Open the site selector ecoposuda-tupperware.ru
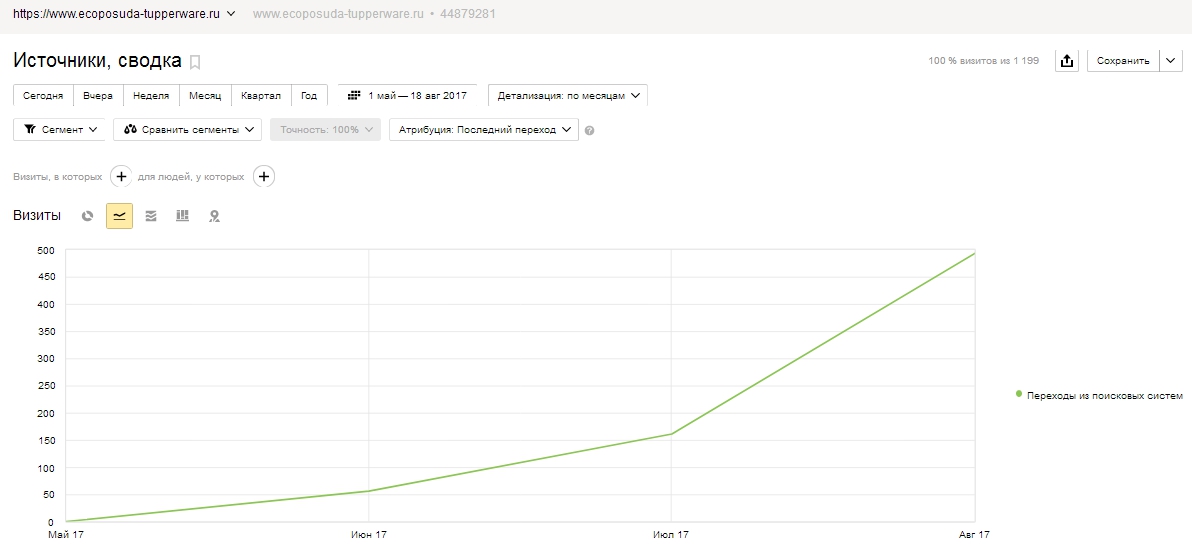The image size is (1192, 555). (124, 14)
